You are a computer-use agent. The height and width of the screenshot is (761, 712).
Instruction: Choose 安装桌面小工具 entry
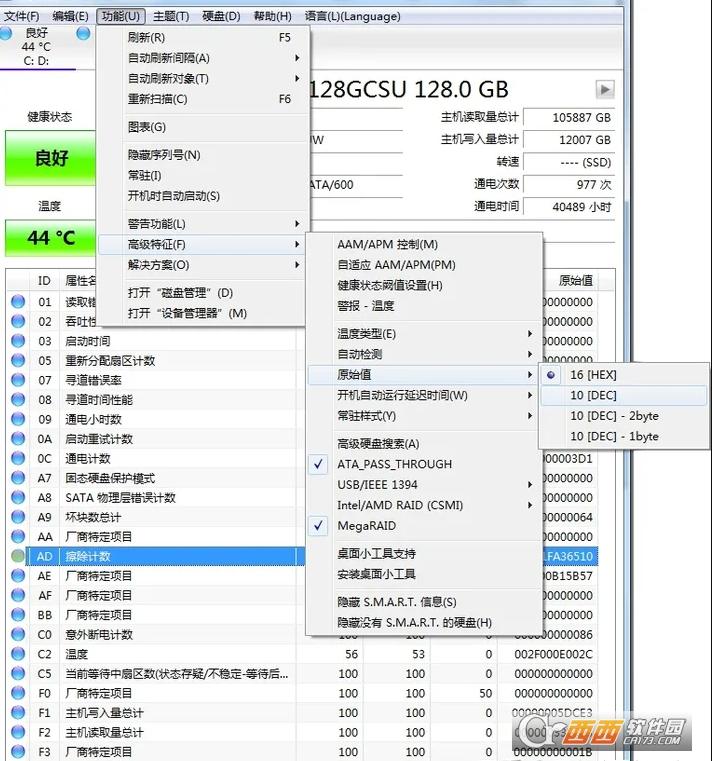(424, 574)
